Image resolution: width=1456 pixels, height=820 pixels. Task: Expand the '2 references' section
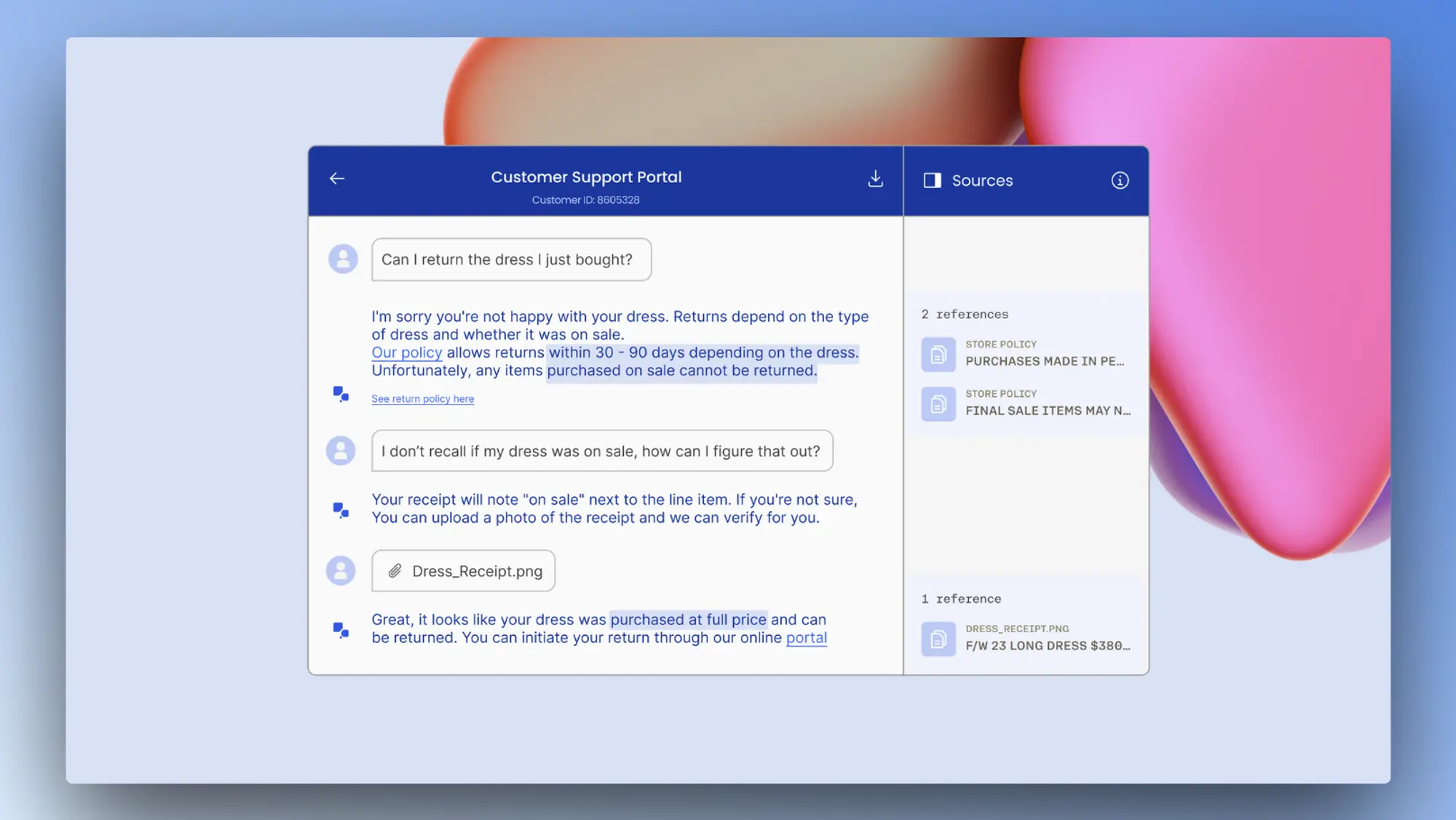coord(965,314)
